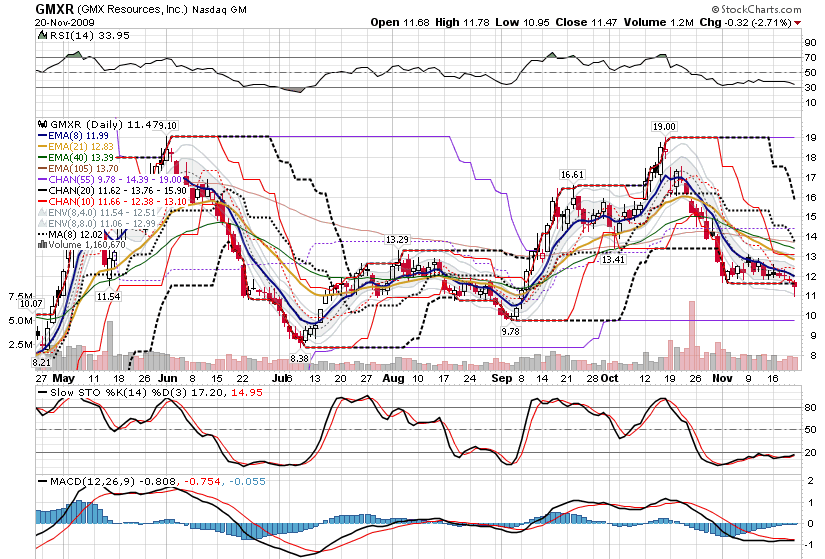The height and width of the screenshot is (559, 825).
Task: Click the High 11.78 value
Action: (x=462, y=23)
